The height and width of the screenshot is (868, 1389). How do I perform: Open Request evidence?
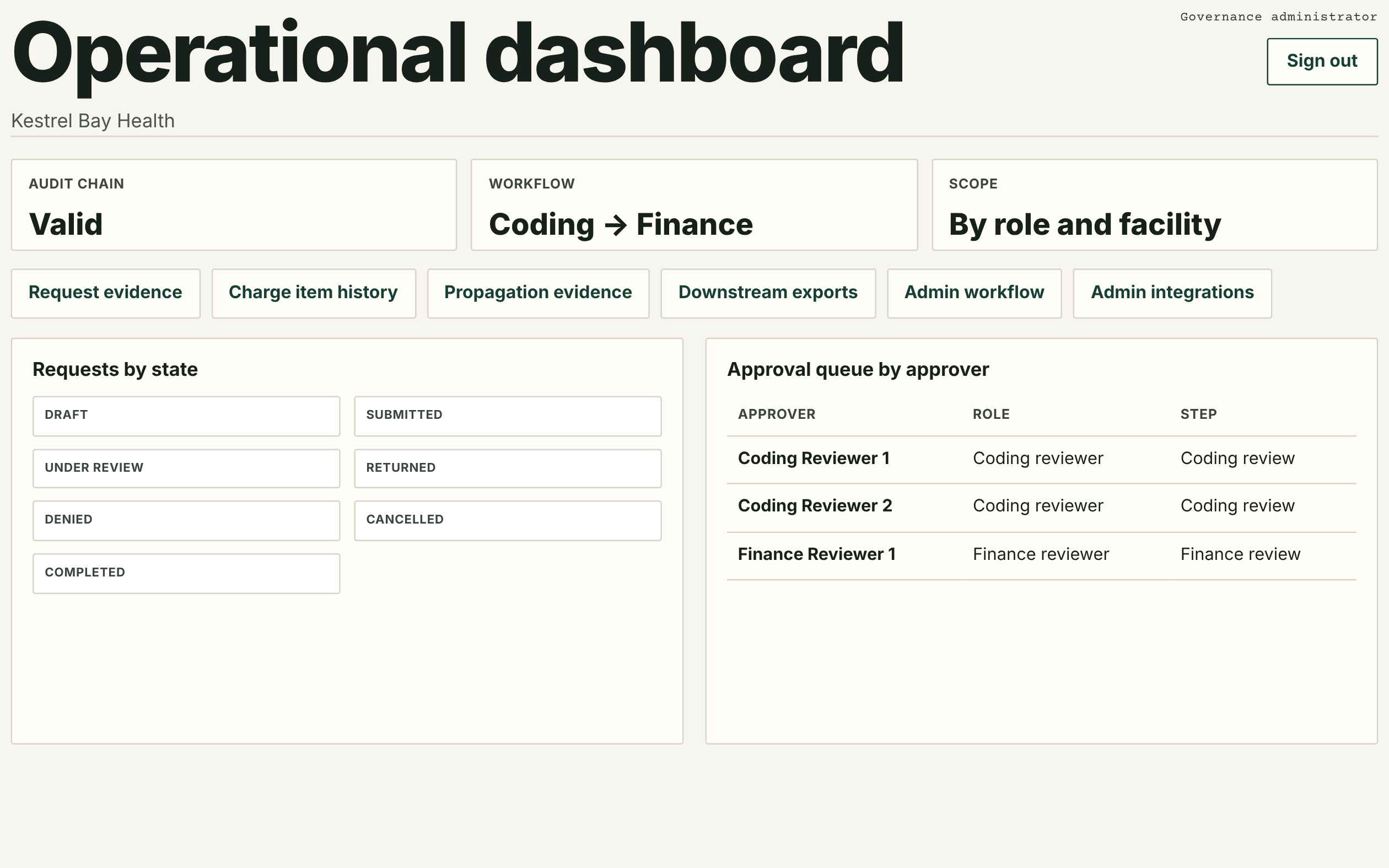[x=106, y=293]
